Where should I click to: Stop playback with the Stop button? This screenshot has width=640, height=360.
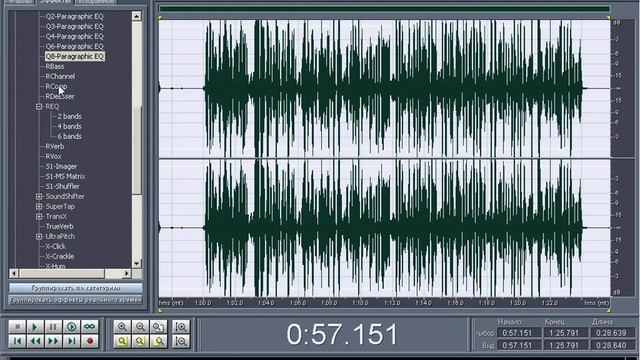coord(17,327)
